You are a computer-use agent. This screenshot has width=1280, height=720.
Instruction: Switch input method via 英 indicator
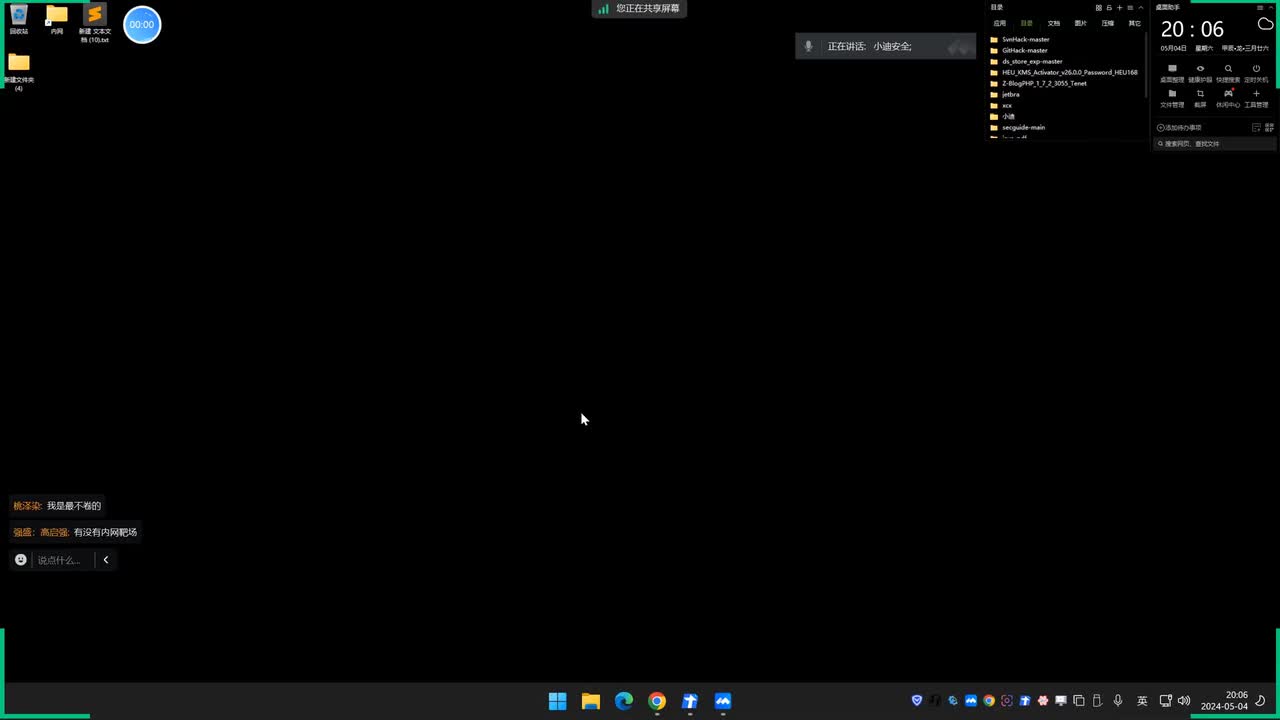point(1142,701)
